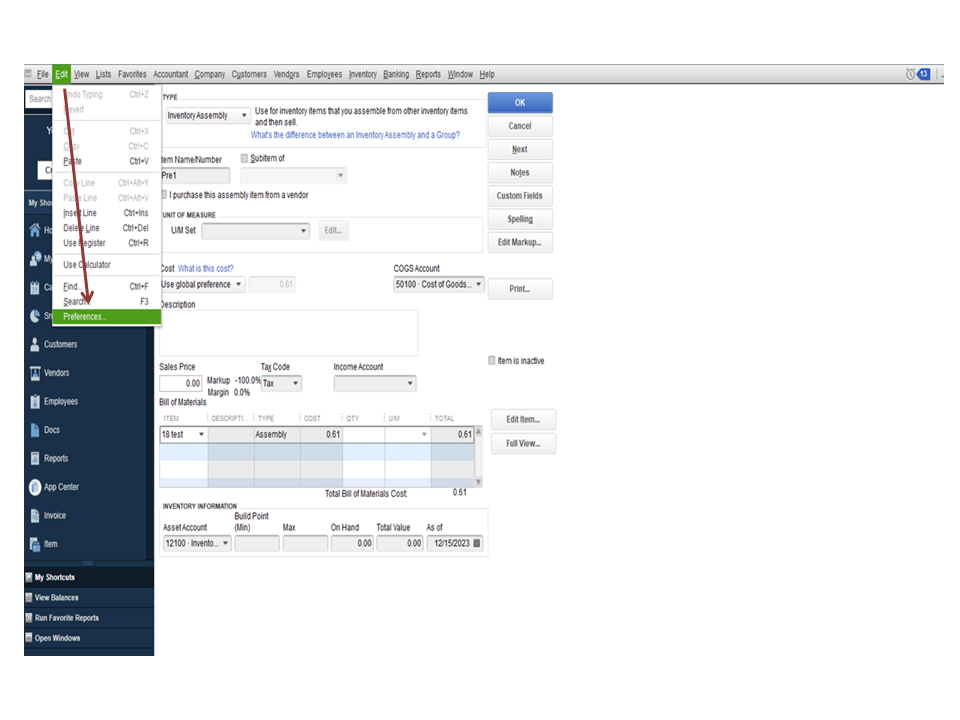Open the Subitem of parent dropdown

point(340,176)
